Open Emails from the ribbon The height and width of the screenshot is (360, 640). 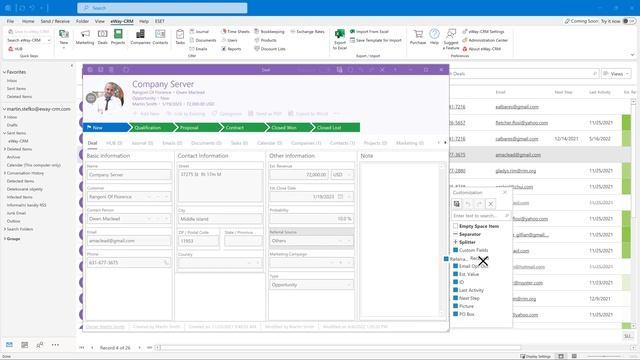[198, 49]
